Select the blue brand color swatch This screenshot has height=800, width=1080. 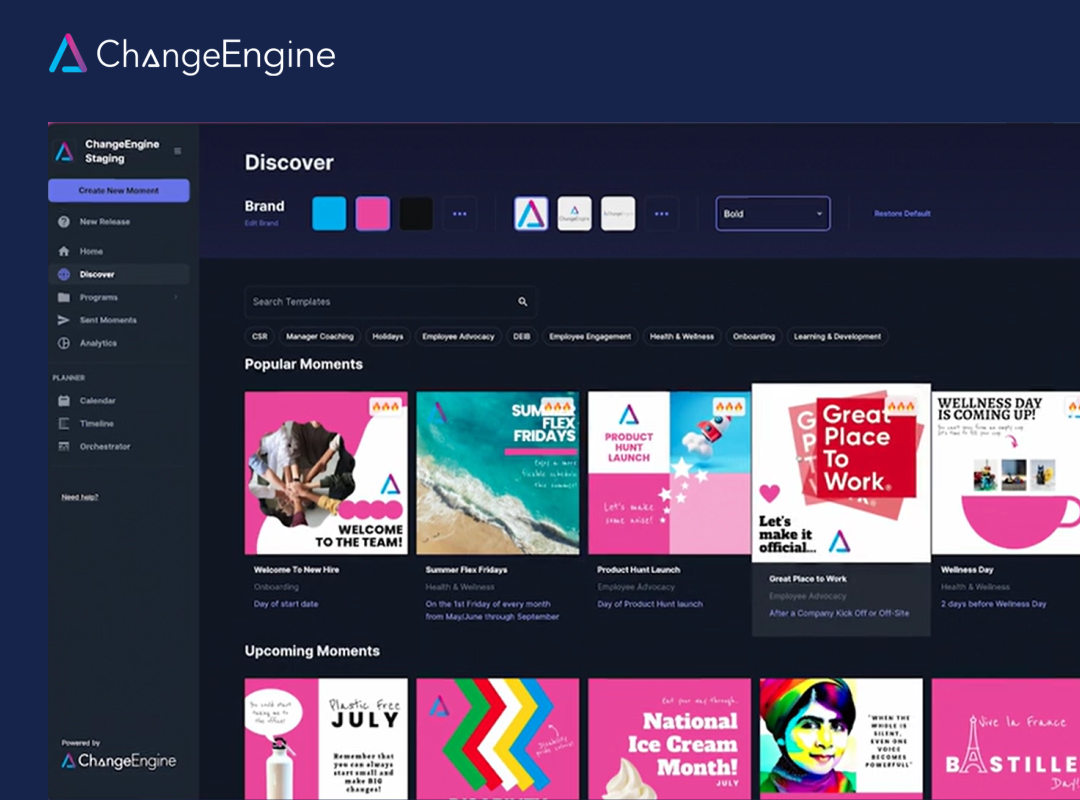pos(329,214)
